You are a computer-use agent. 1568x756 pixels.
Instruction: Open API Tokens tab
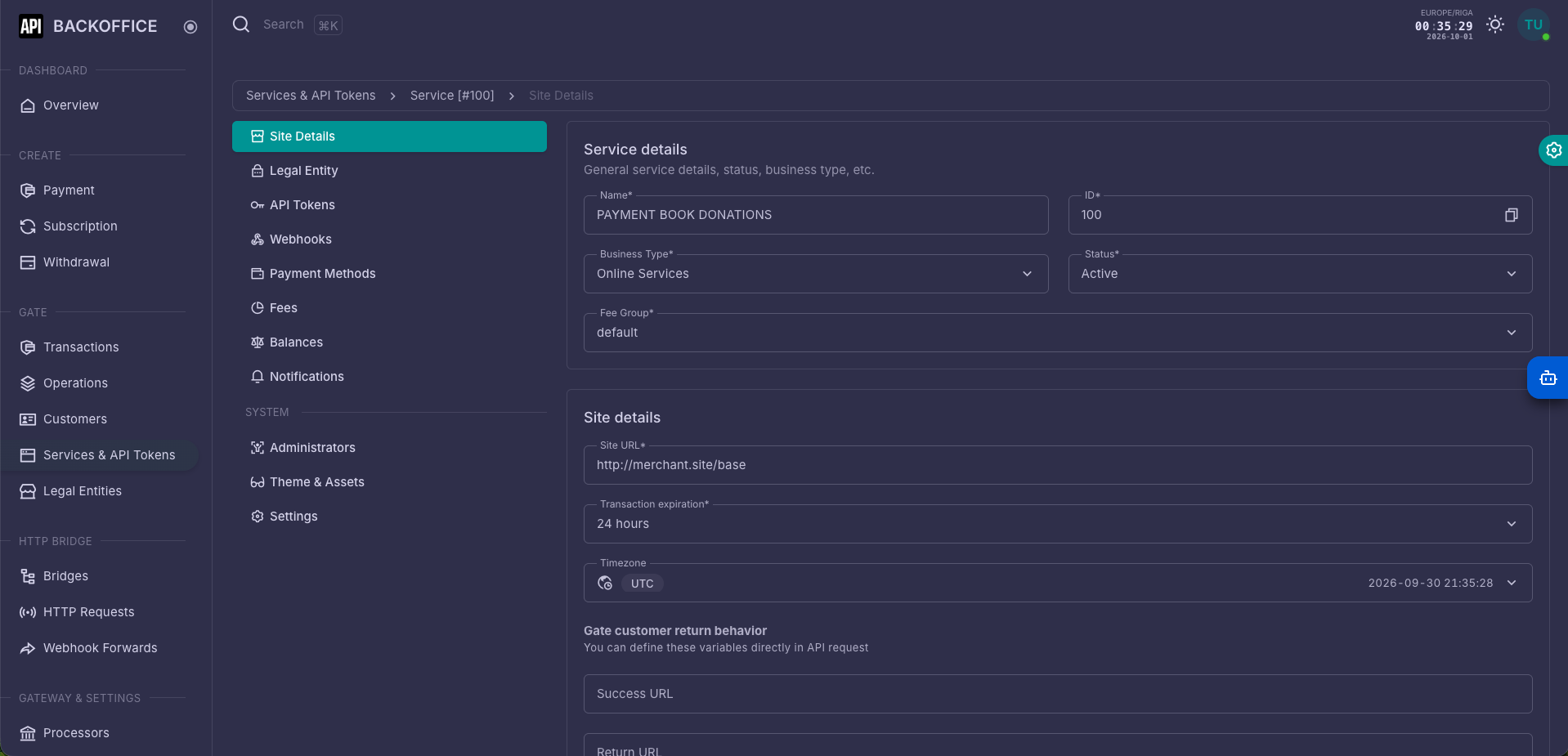point(389,205)
